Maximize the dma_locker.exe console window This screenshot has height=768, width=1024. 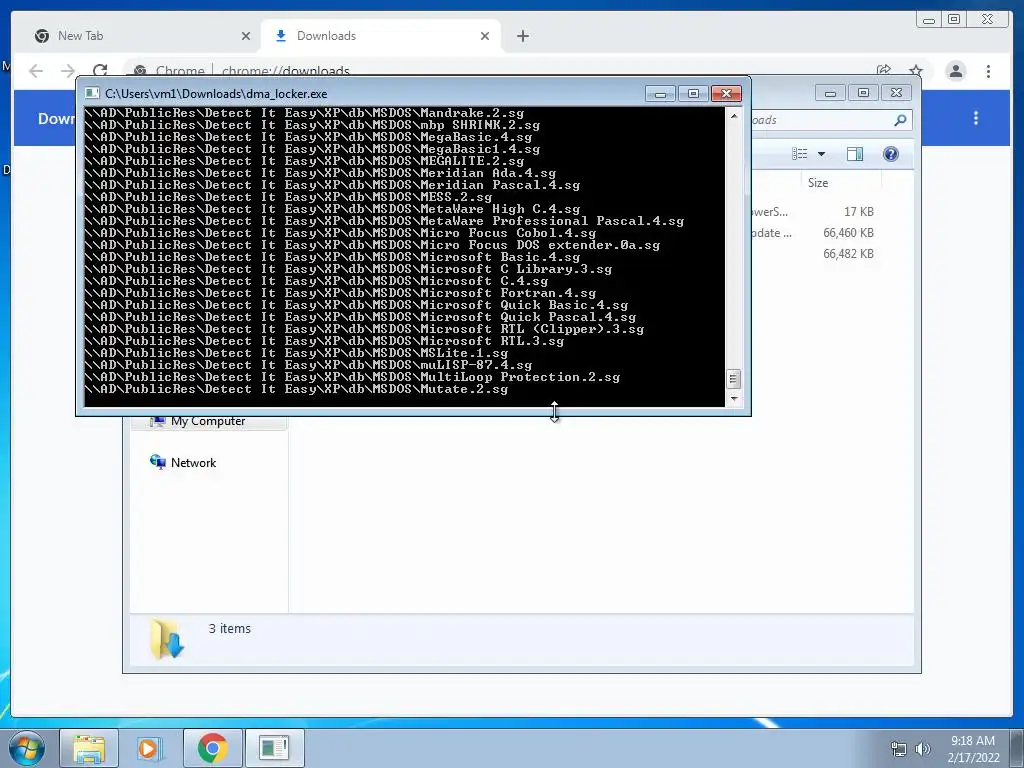(693, 93)
